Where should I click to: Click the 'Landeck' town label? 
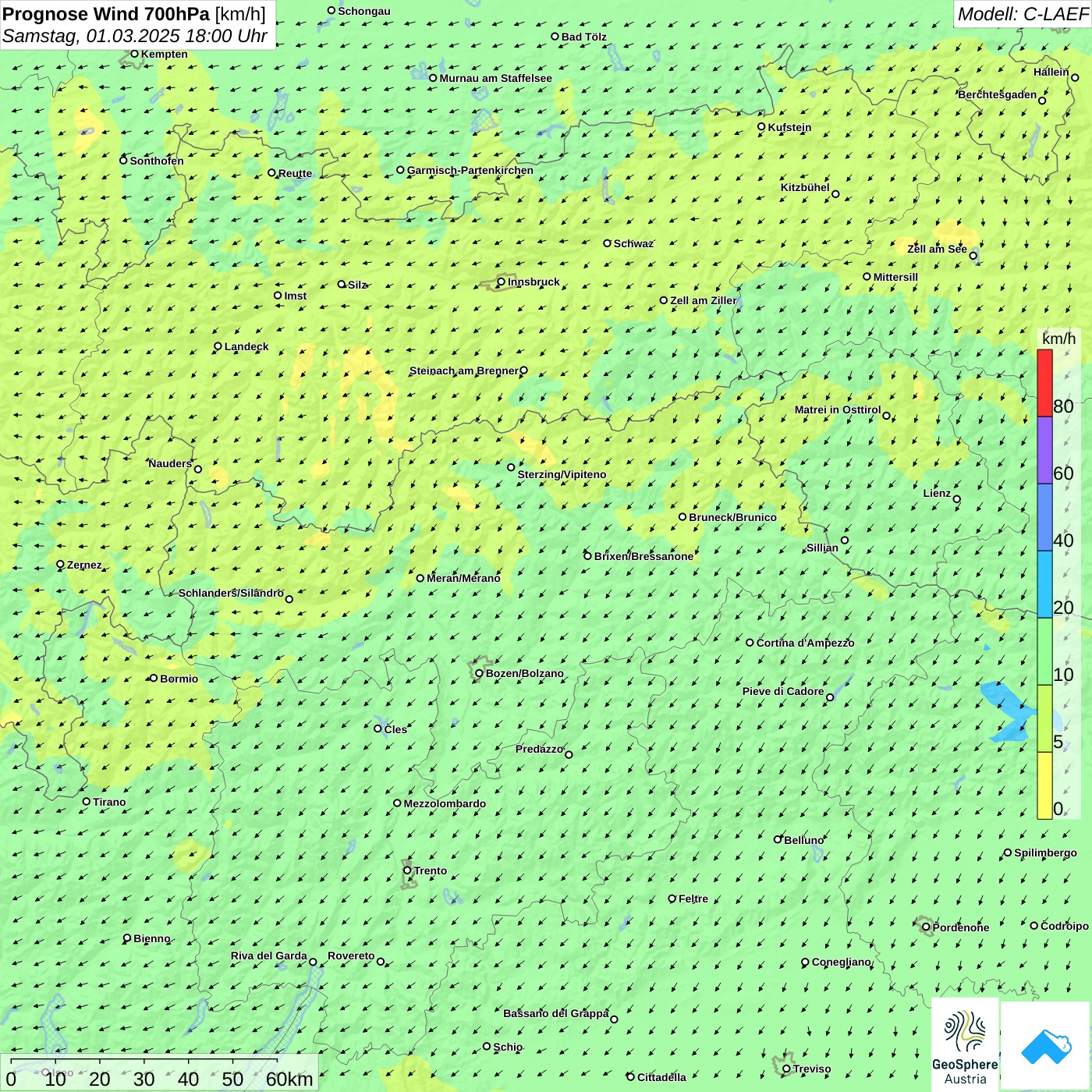pos(246,346)
